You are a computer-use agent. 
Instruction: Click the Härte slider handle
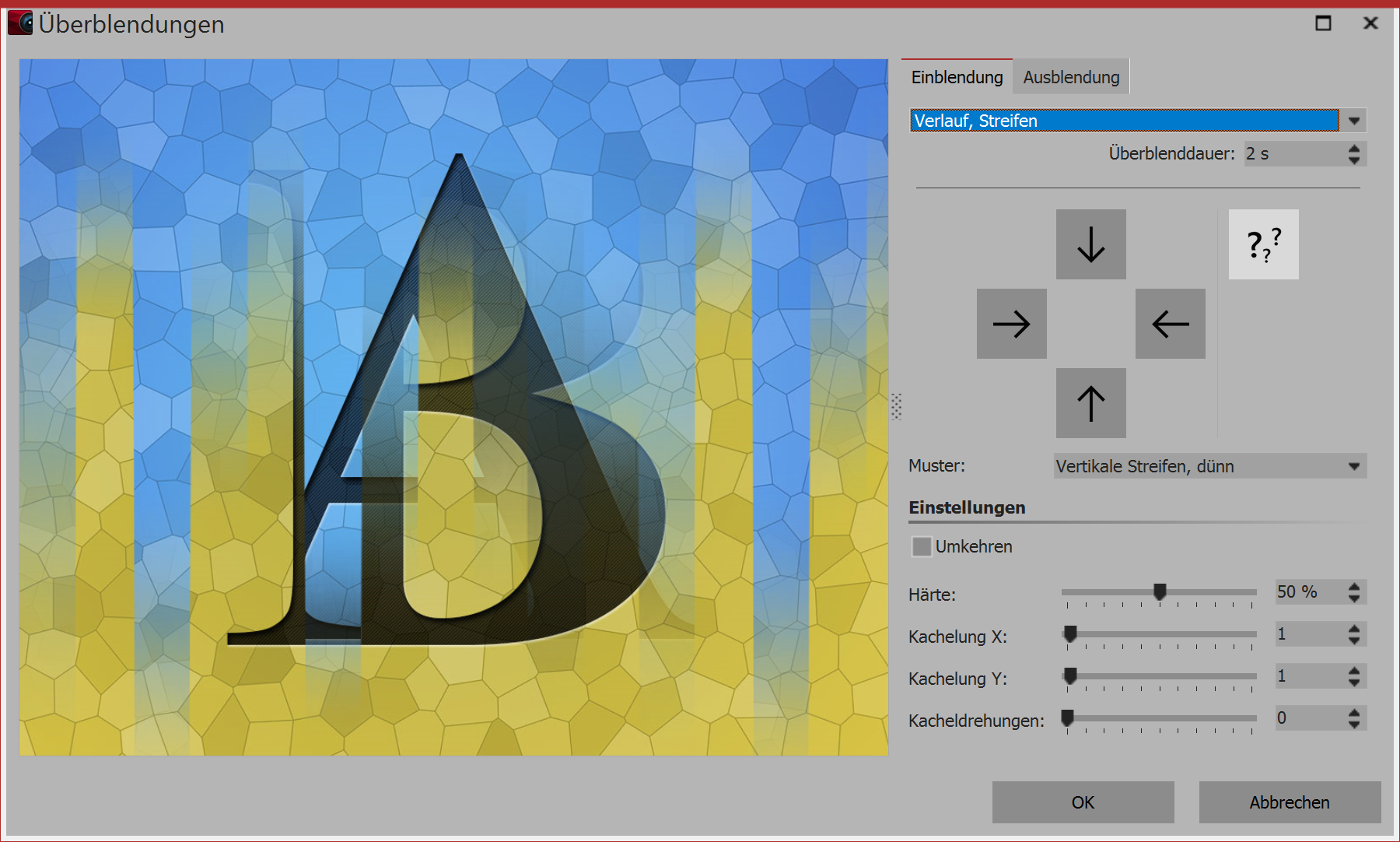pyautogui.click(x=1160, y=592)
